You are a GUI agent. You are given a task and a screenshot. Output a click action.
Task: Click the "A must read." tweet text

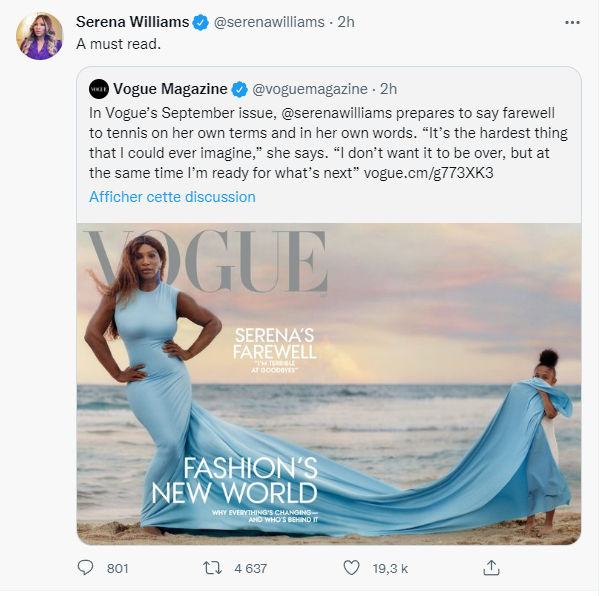point(118,45)
